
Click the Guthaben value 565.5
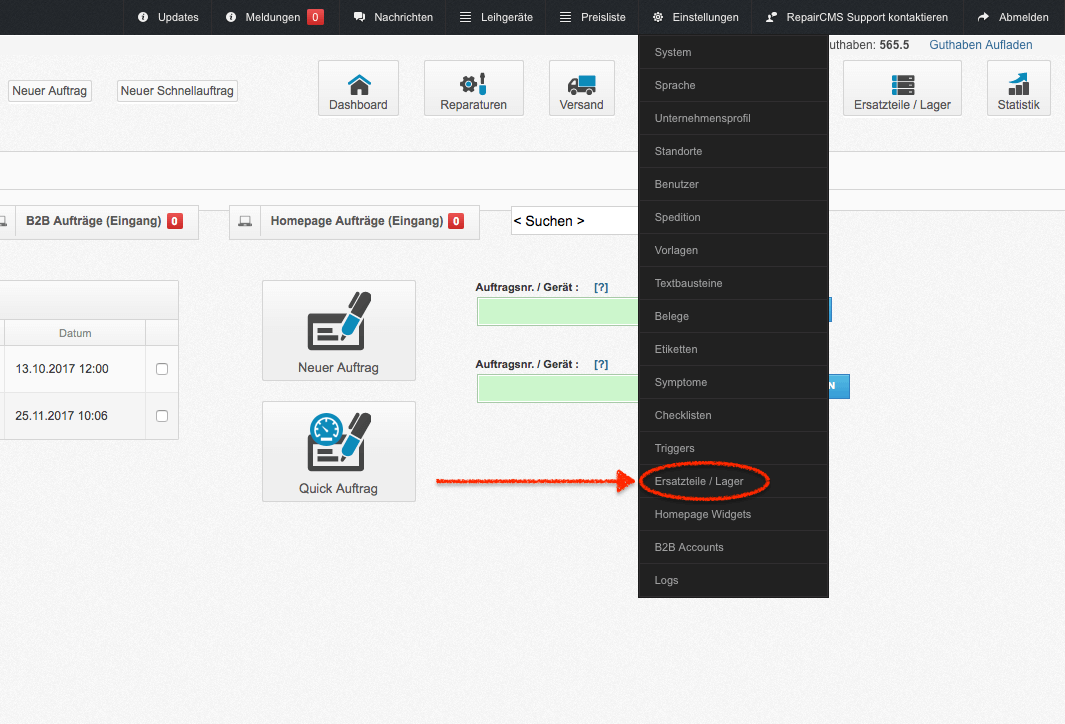click(894, 45)
